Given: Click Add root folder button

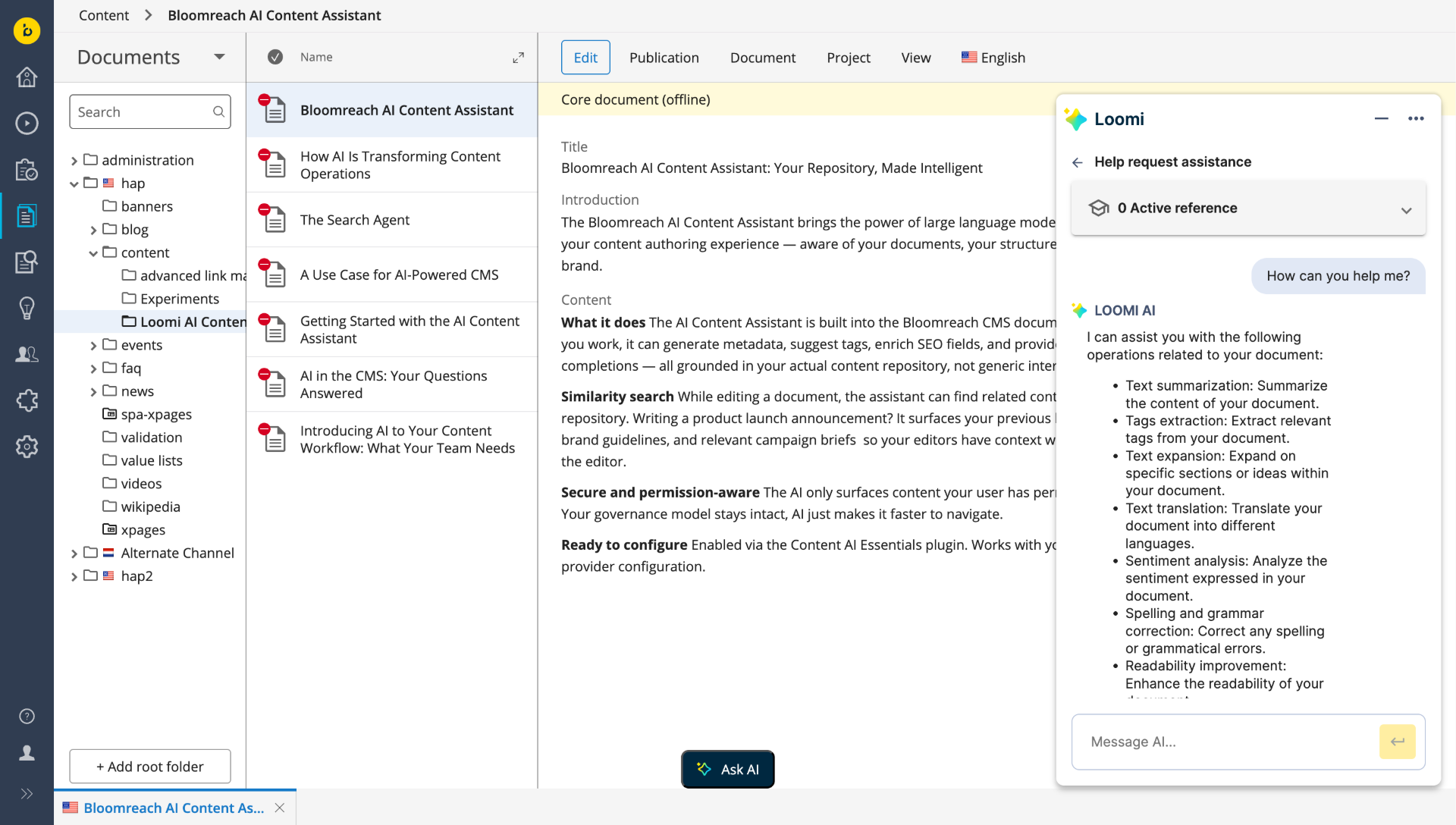Looking at the screenshot, I should (x=150, y=766).
